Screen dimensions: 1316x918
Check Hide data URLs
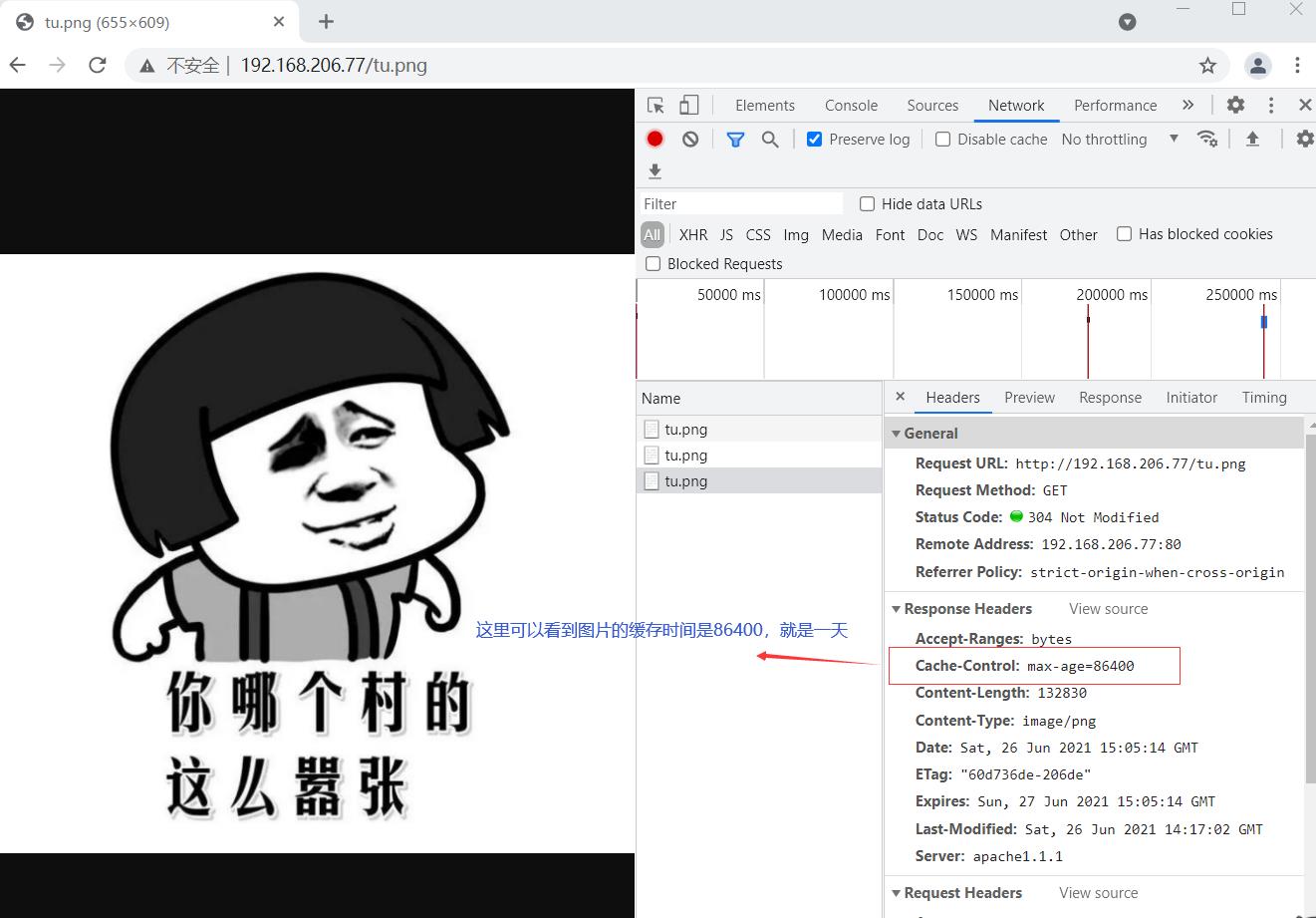point(867,203)
